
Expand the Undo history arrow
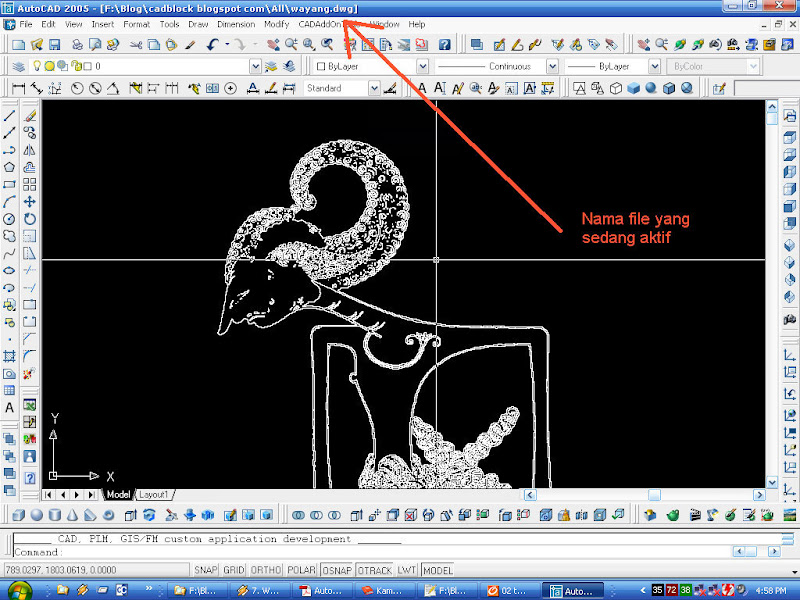pyautogui.click(x=227, y=45)
